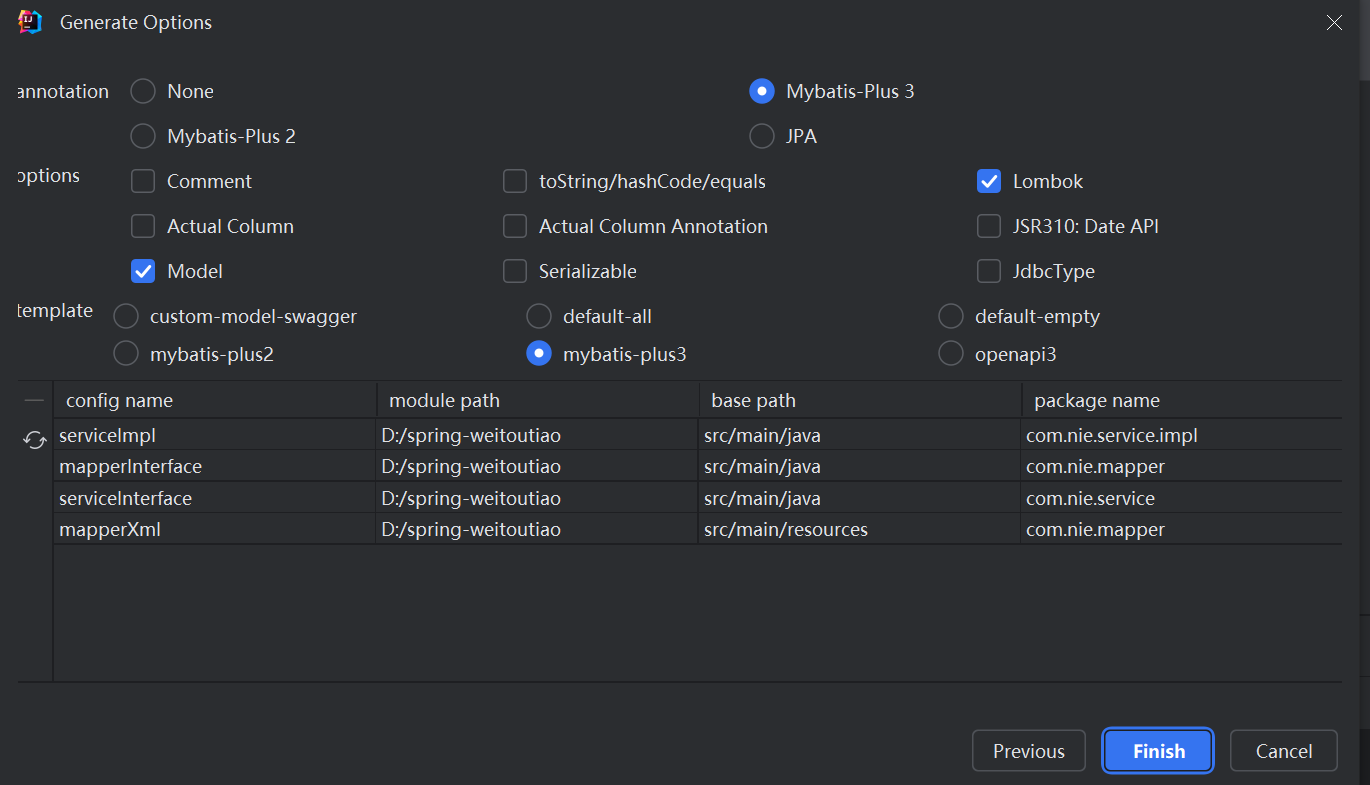Select default-all template
The image size is (1370, 785).
(539, 316)
